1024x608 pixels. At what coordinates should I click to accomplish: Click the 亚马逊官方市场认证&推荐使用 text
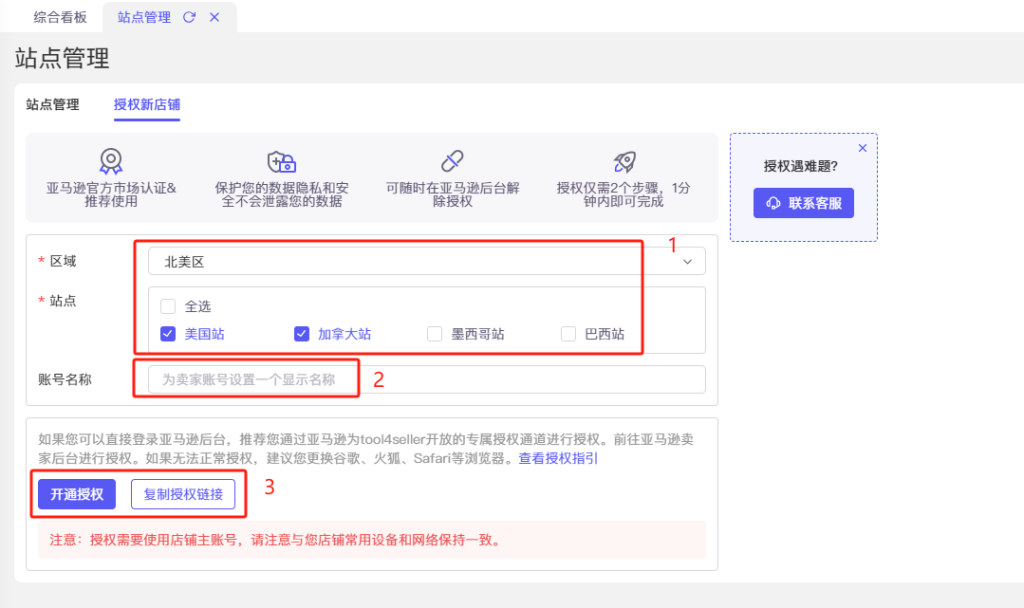[111, 195]
